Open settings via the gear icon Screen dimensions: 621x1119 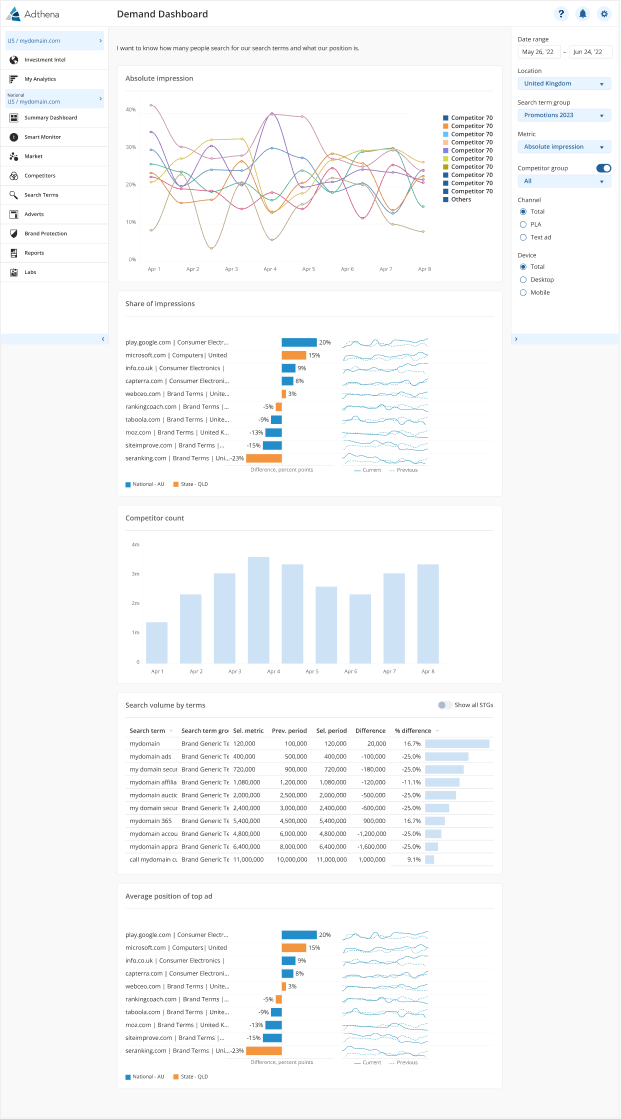point(604,14)
